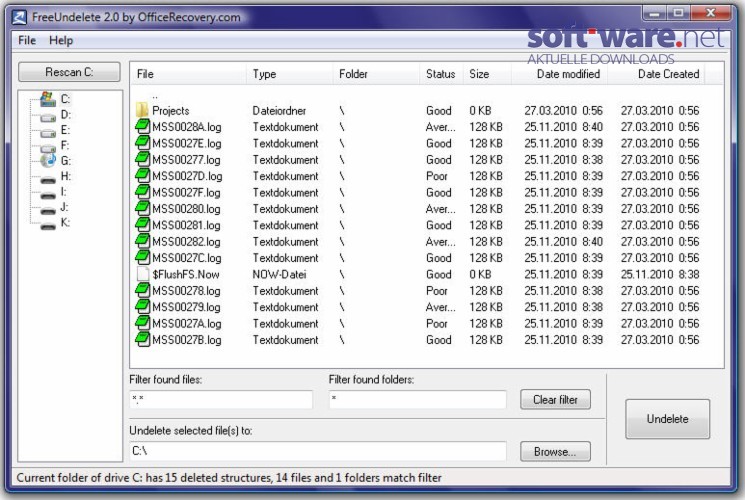This screenshot has height=500, width=745.
Task: Minimize the FreeUndelete window
Action: click(x=654, y=13)
